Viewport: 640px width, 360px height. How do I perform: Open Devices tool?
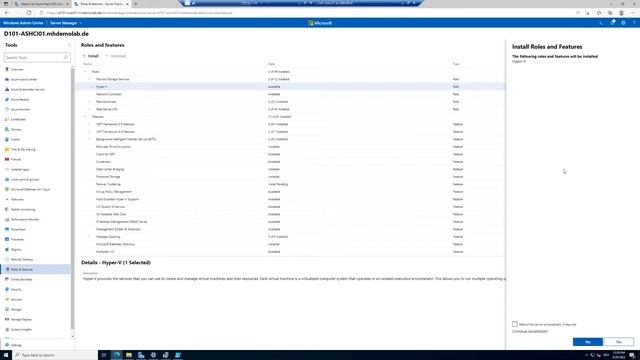click(x=16, y=129)
